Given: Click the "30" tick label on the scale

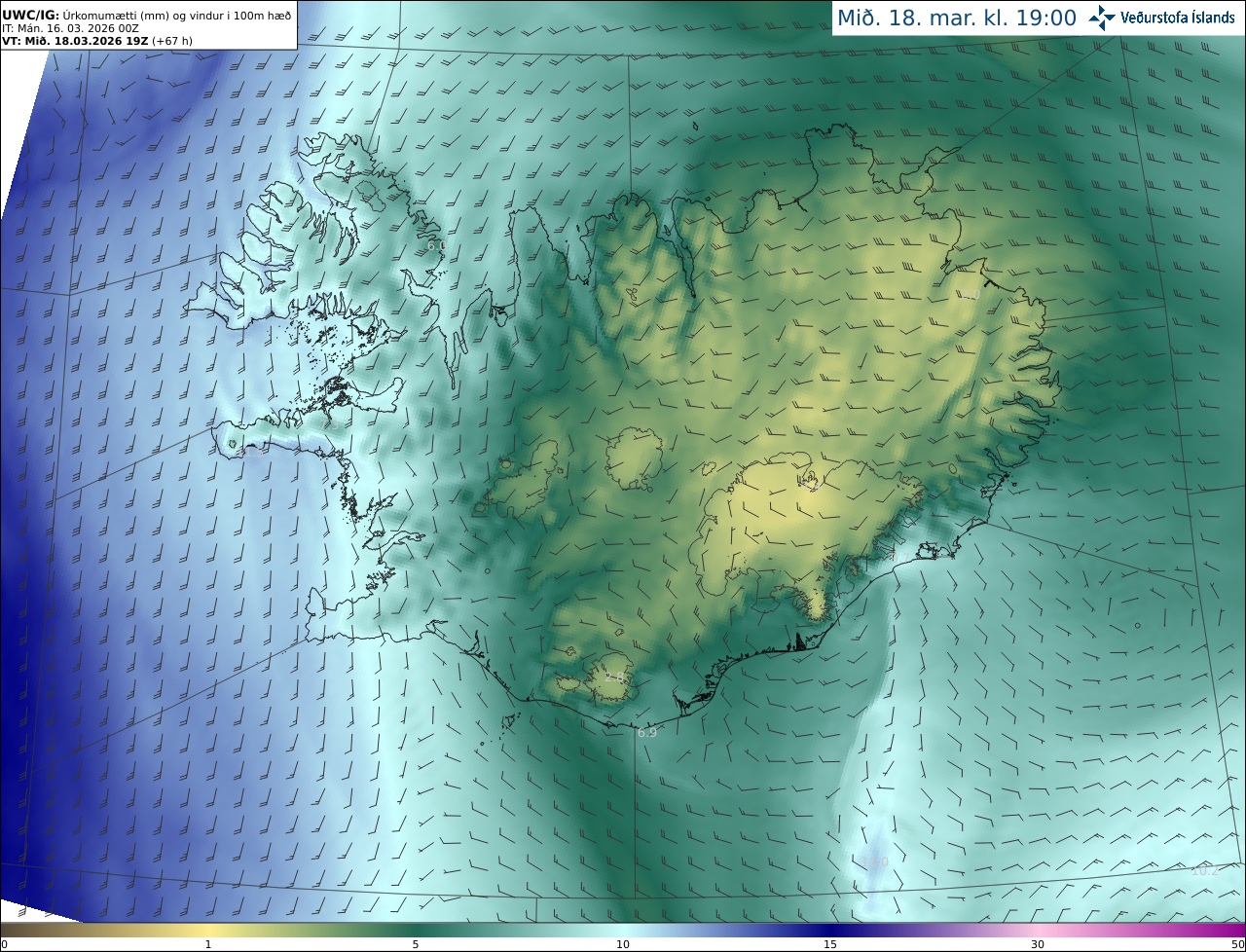Looking at the screenshot, I should tap(1038, 944).
